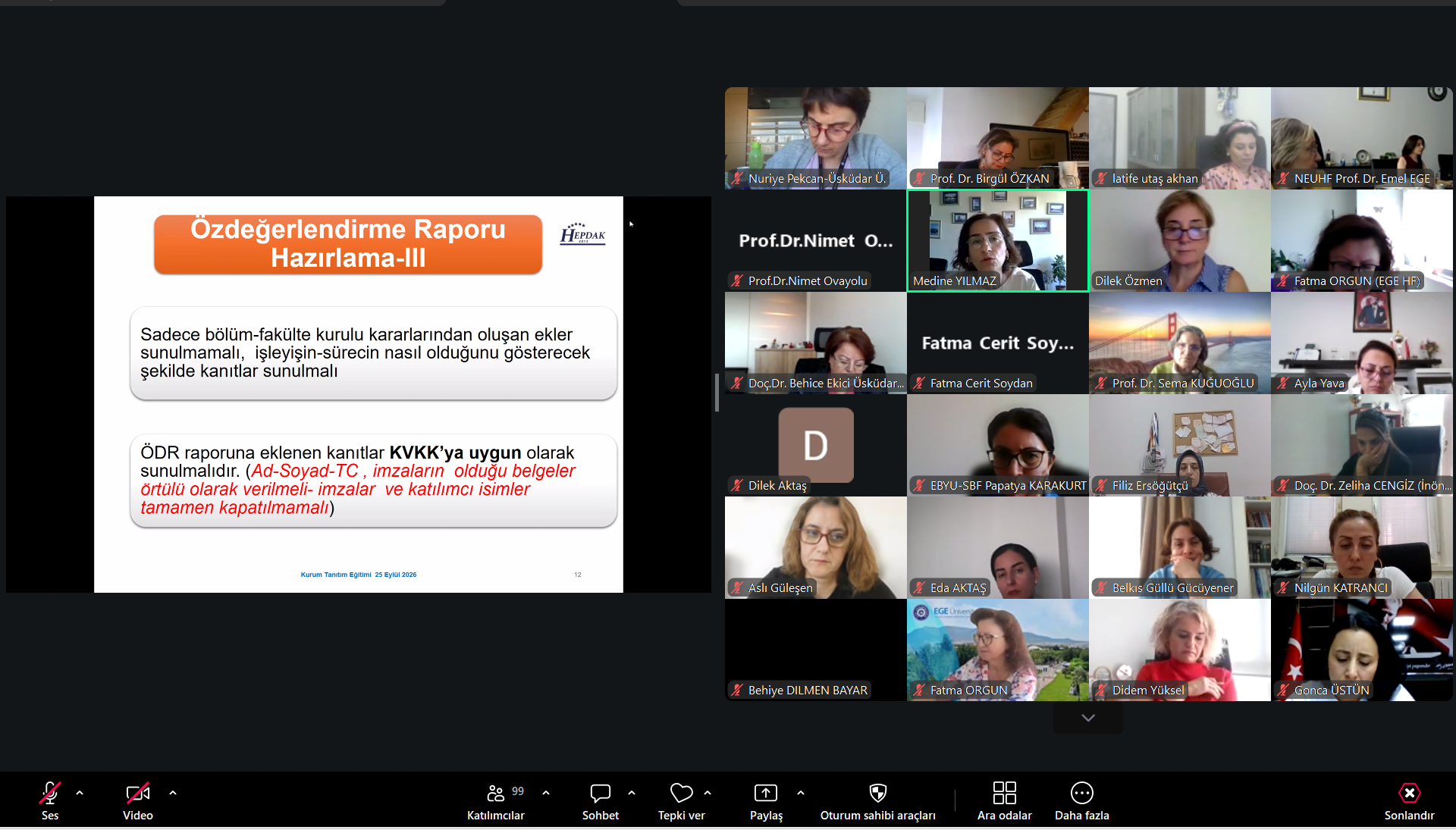This screenshot has width=1456, height=830.
Task: Select Gonca ÜSTÜN video tile
Action: [1362, 650]
